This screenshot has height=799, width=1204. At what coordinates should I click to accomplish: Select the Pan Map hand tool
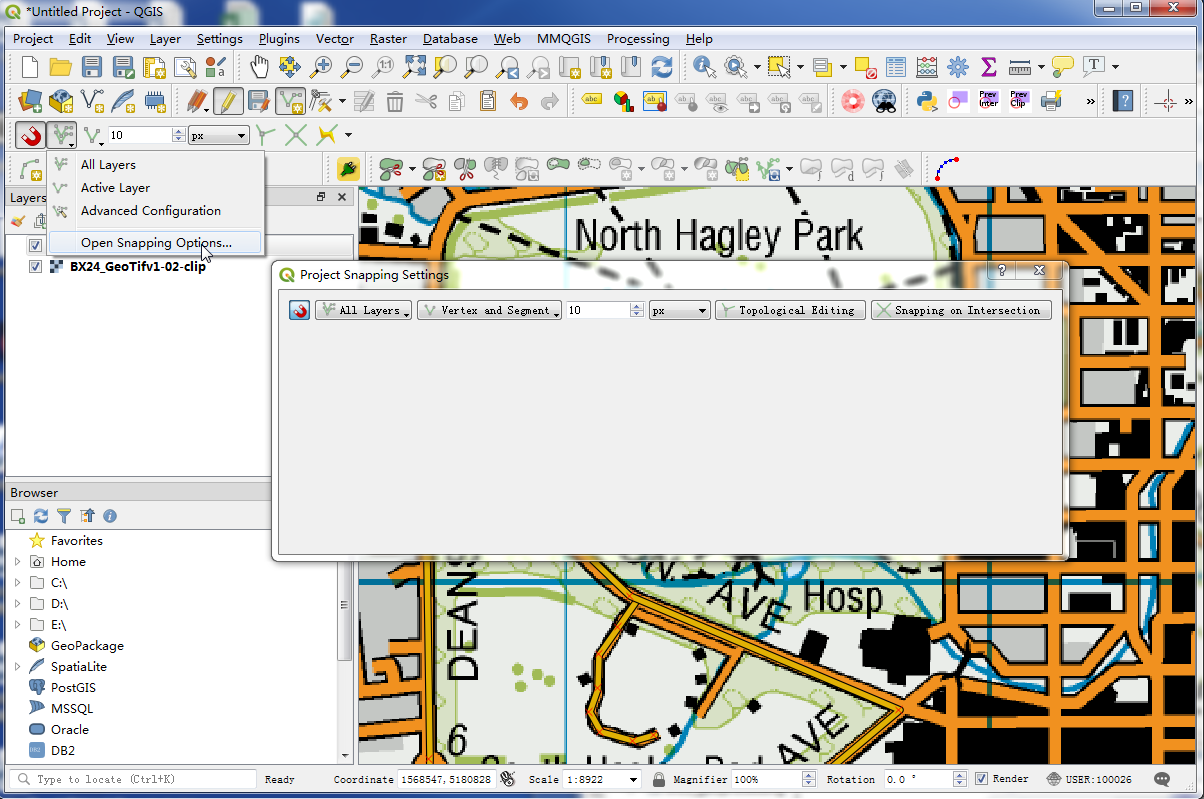(x=259, y=67)
